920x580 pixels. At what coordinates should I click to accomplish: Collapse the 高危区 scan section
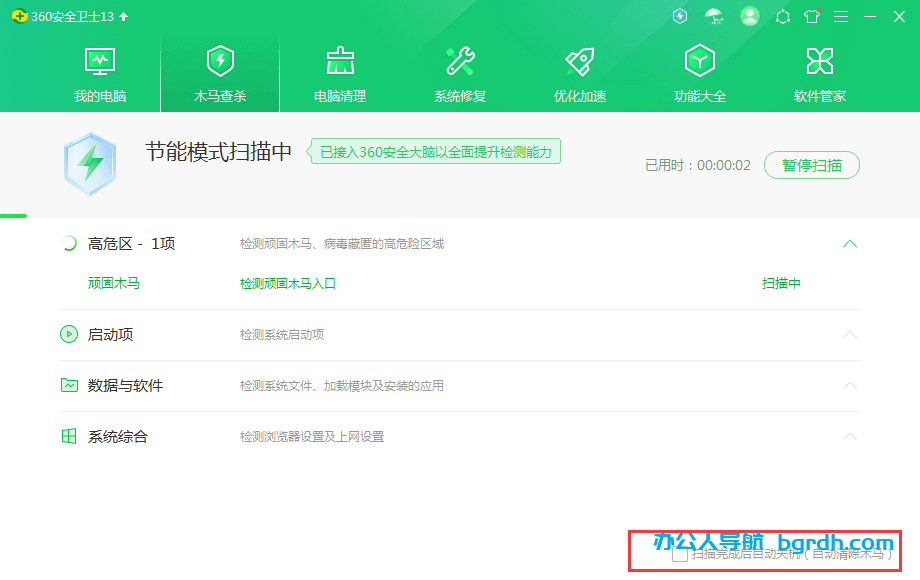[851, 243]
